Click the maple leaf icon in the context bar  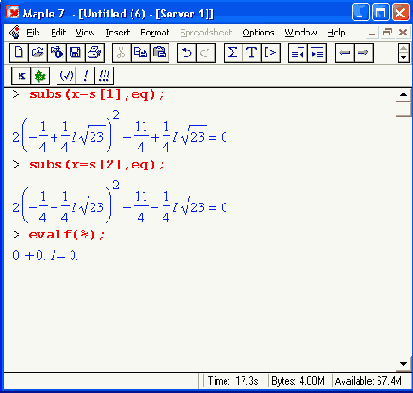[40, 76]
